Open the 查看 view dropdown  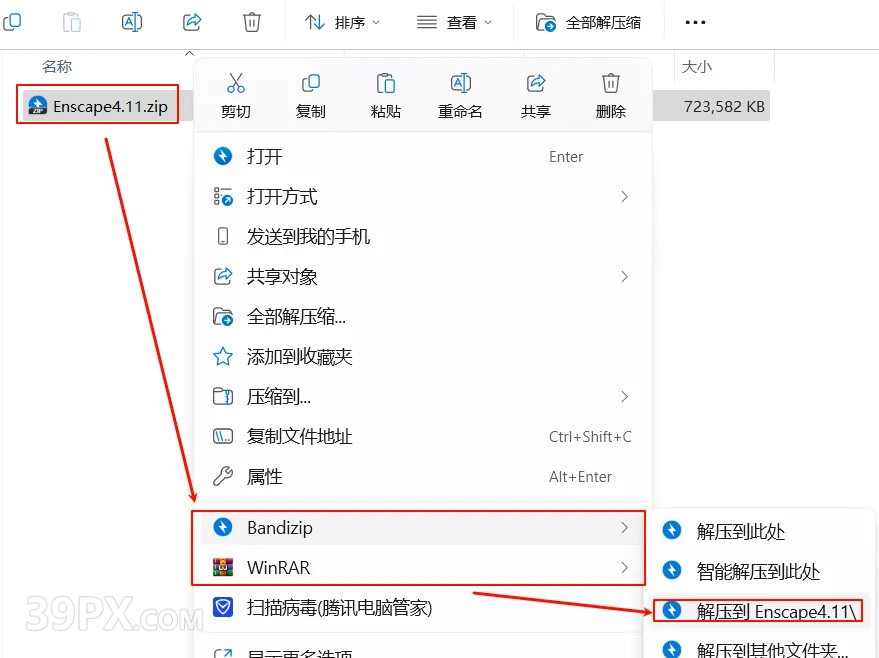[455, 22]
